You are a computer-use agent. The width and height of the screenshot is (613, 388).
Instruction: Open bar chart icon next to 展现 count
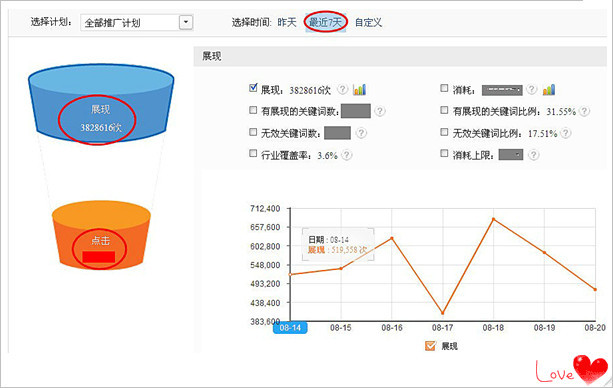tap(359, 90)
